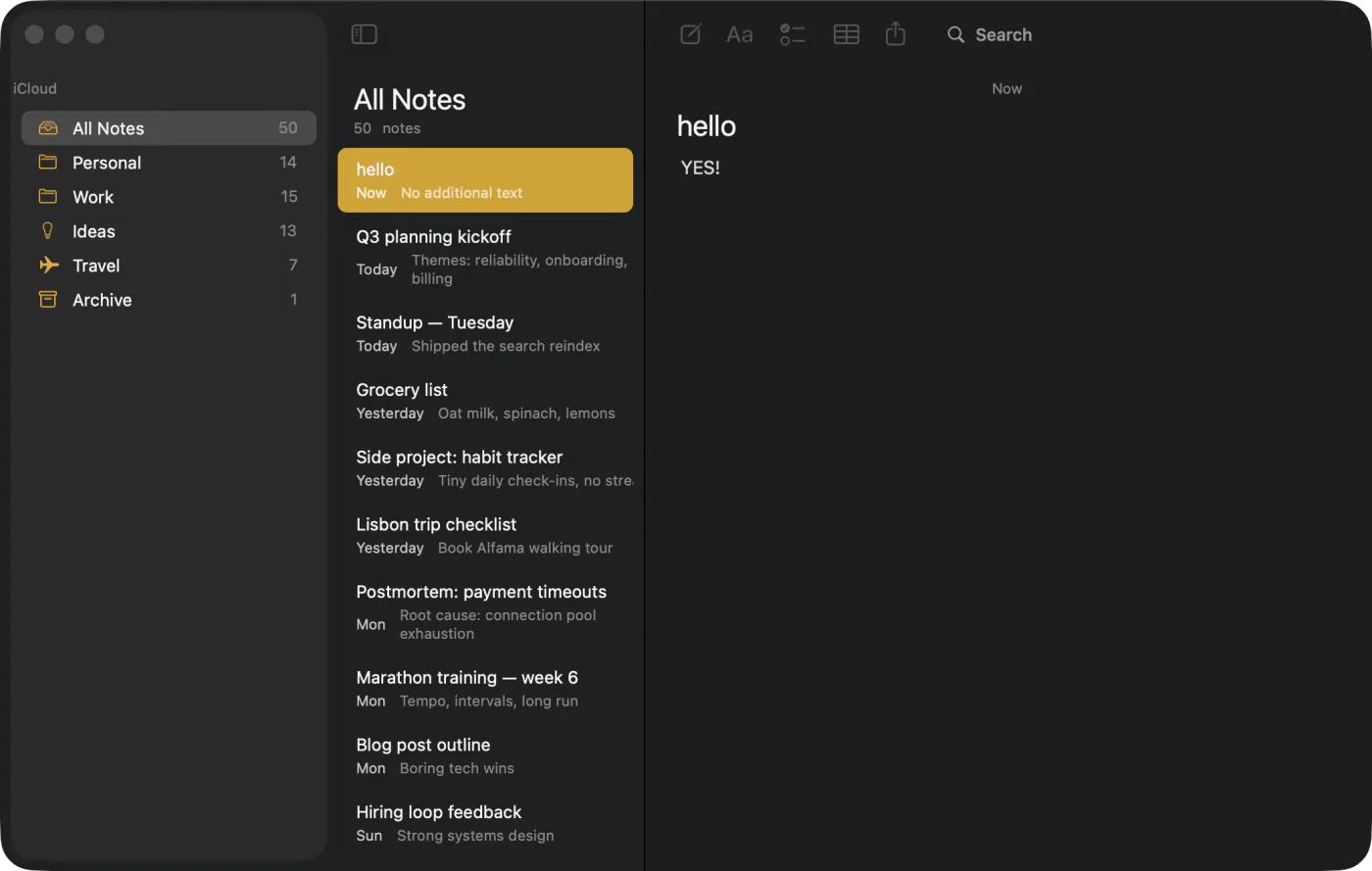Click the 'Now' timestamp above the note
The width and height of the screenshot is (1372, 871).
1006,88
